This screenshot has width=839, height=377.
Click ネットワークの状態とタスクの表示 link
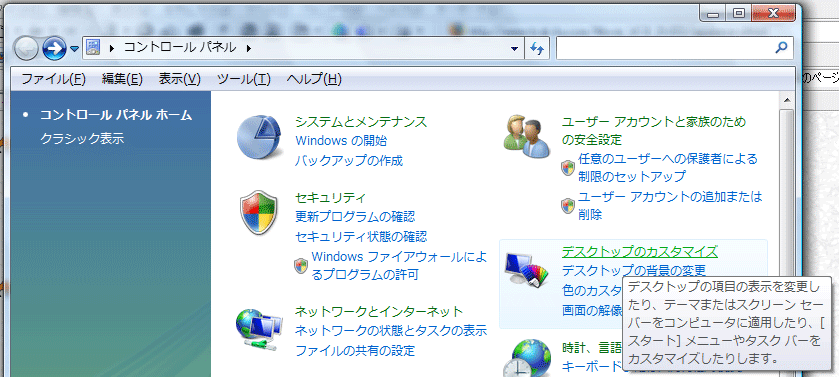391,330
